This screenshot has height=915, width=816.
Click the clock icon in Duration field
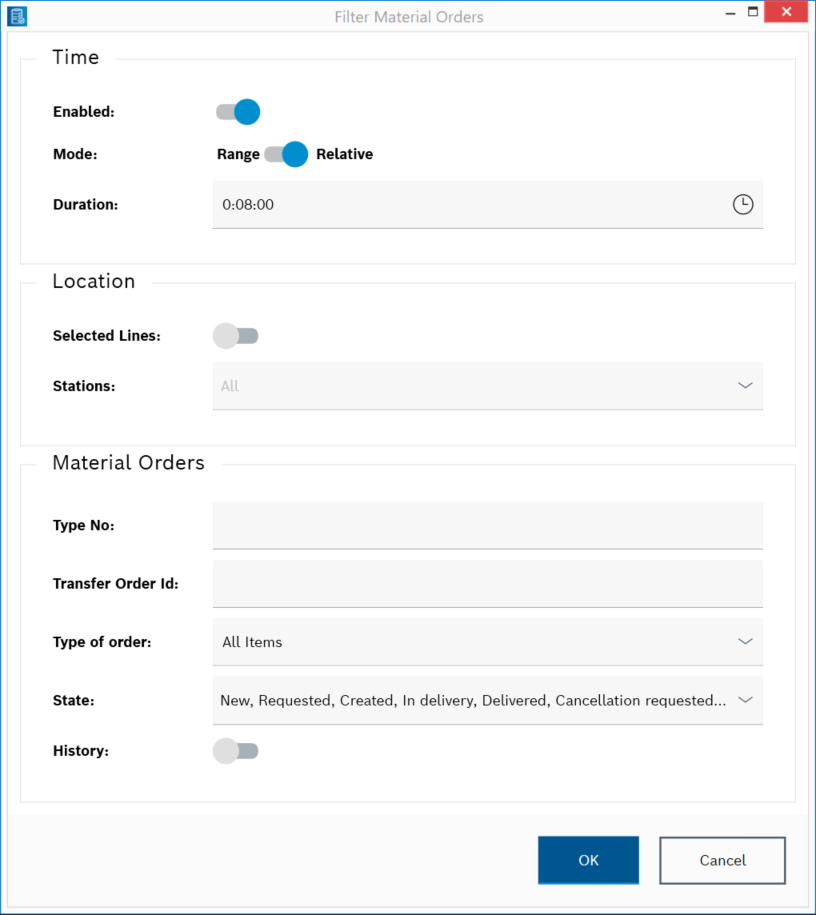[742, 204]
